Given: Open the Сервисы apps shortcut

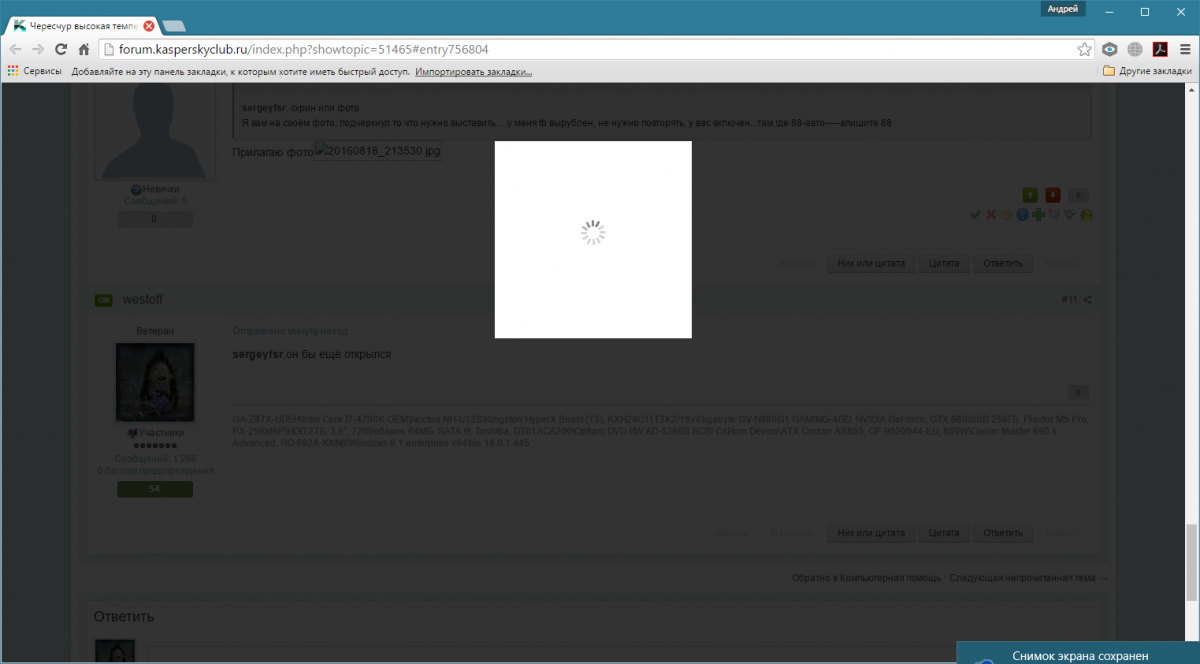Looking at the screenshot, I should (35, 71).
